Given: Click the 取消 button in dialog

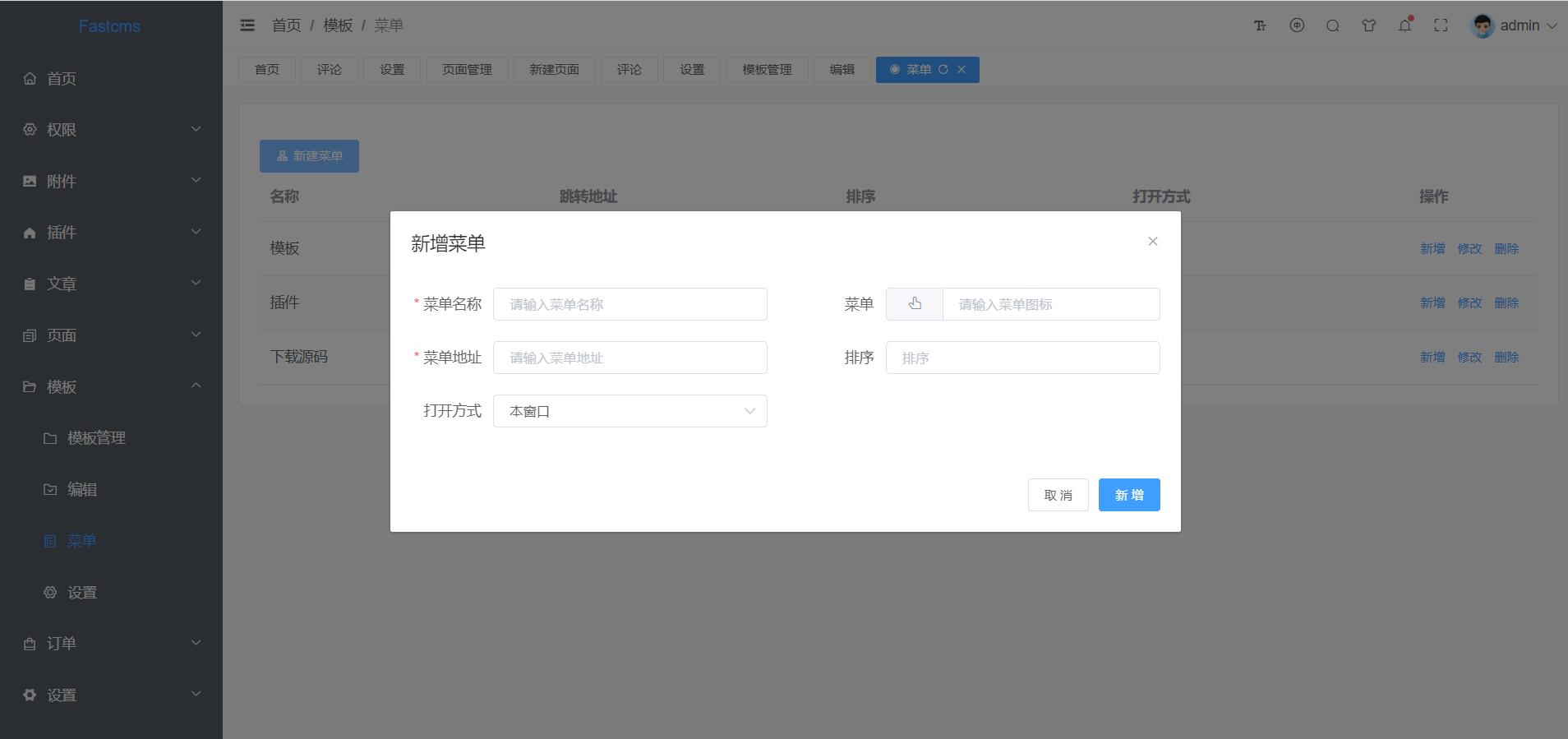Looking at the screenshot, I should (1058, 495).
